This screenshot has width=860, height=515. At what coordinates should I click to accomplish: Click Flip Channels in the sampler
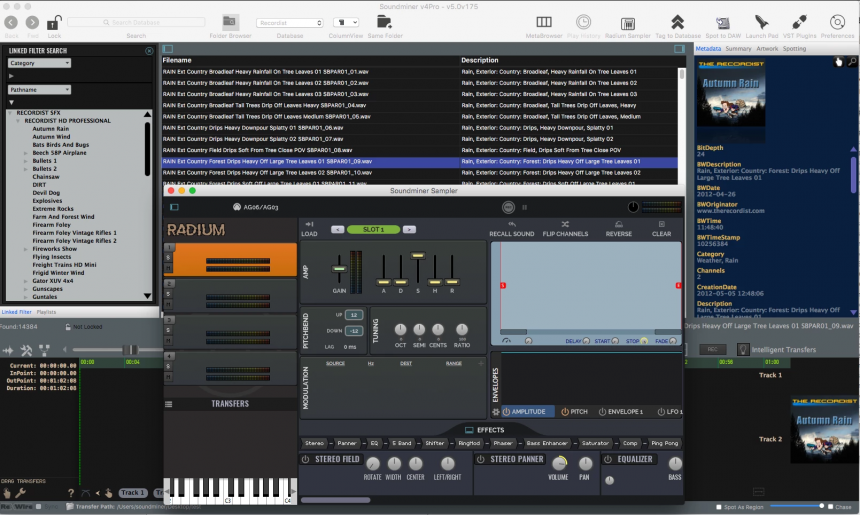point(565,229)
